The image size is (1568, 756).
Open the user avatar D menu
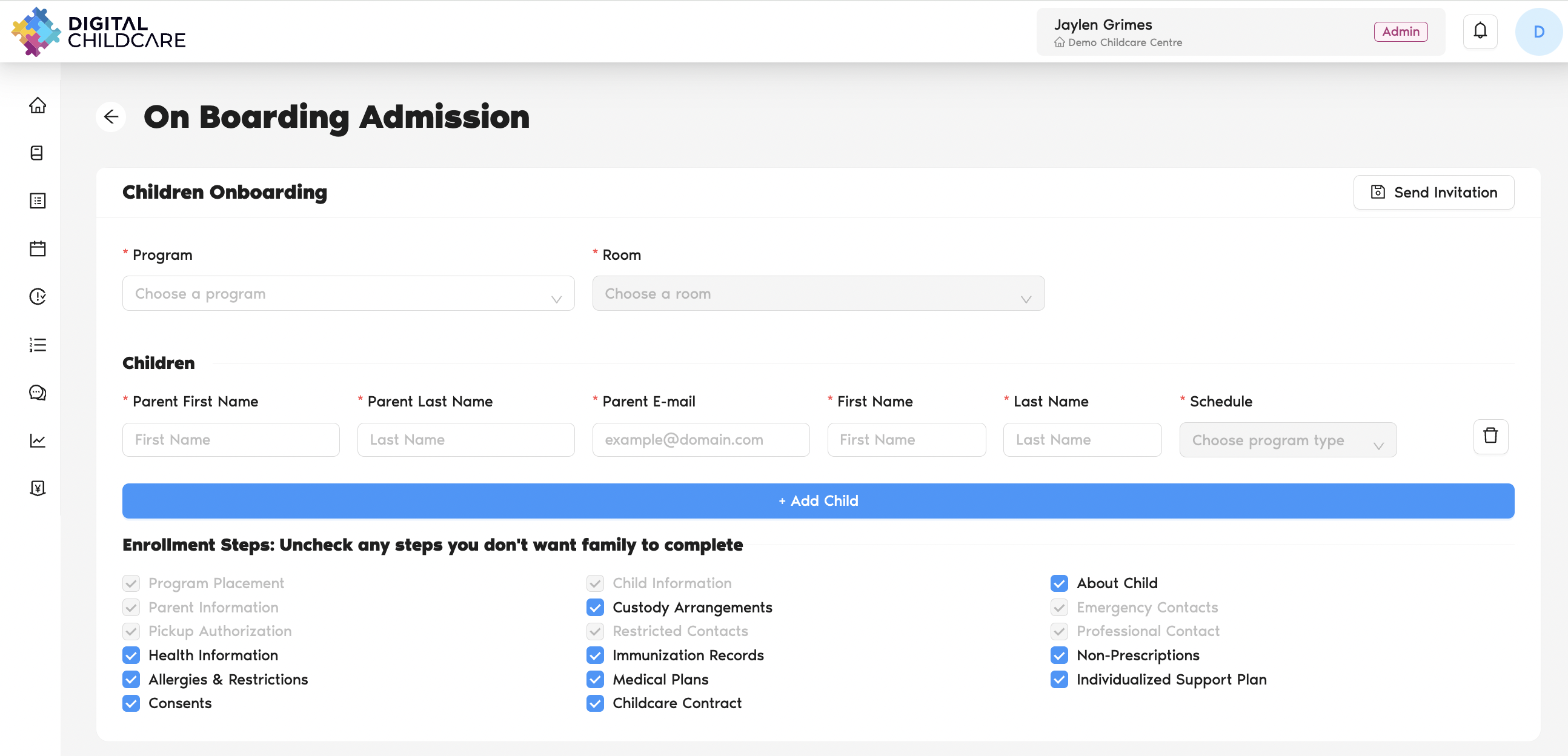[1538, 31]
